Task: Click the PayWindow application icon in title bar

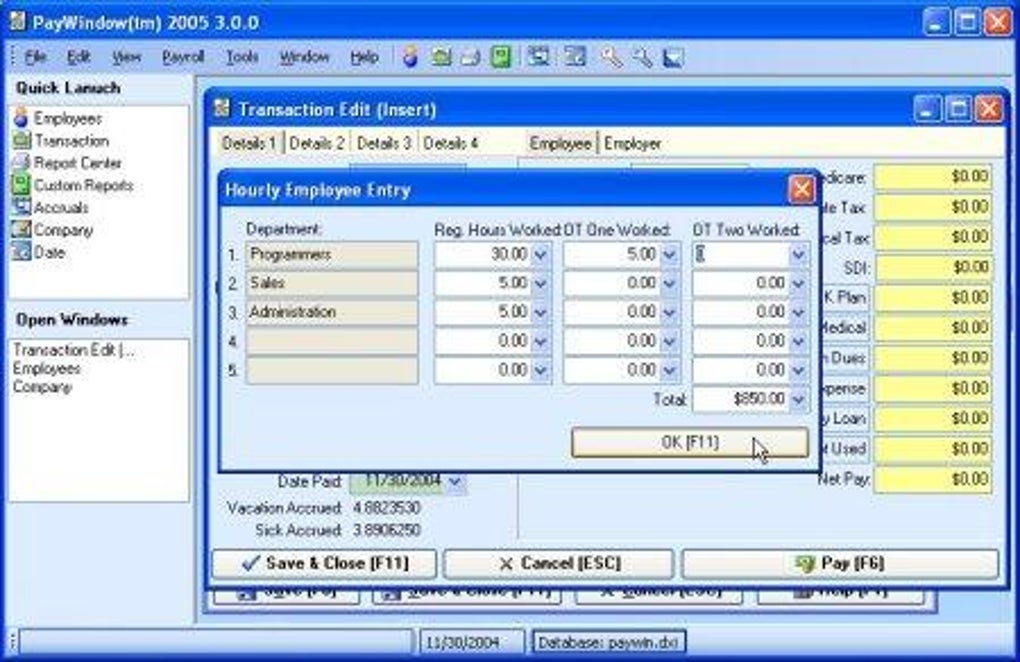Action: (18, 21)
